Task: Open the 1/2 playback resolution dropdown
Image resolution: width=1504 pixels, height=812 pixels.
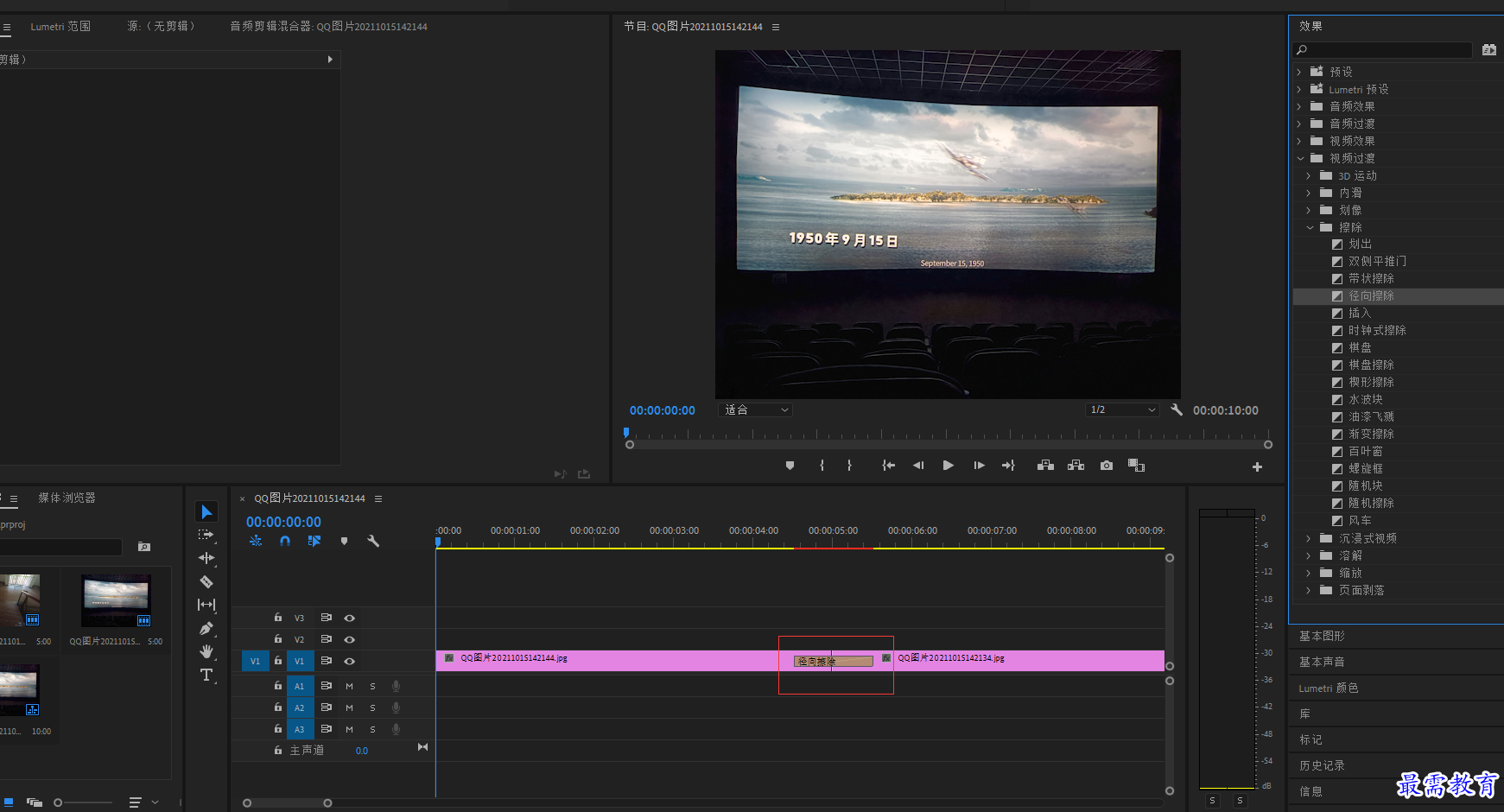Action: tap(1122, 409)
